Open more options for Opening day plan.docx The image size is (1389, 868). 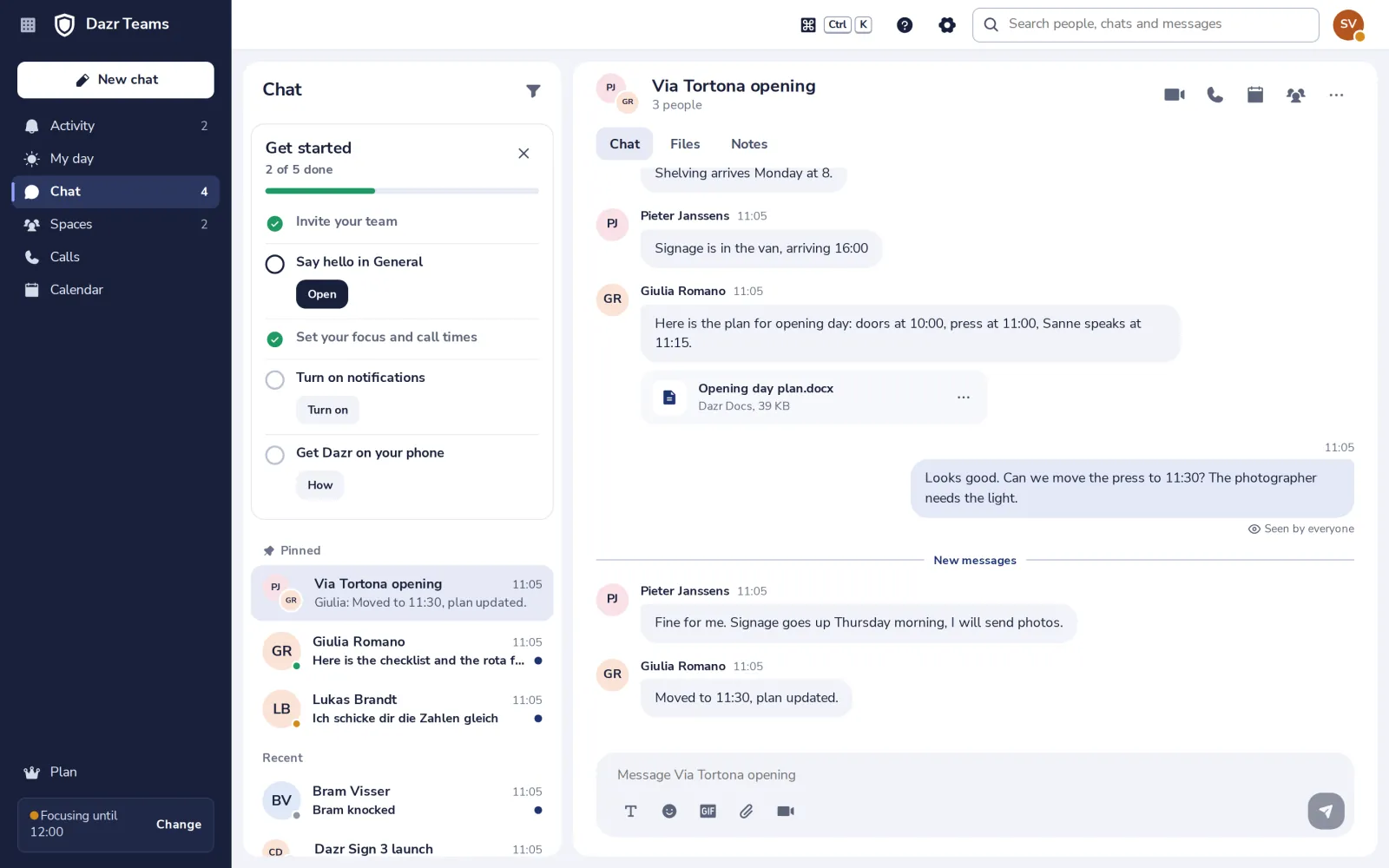[x=963, y=398]
